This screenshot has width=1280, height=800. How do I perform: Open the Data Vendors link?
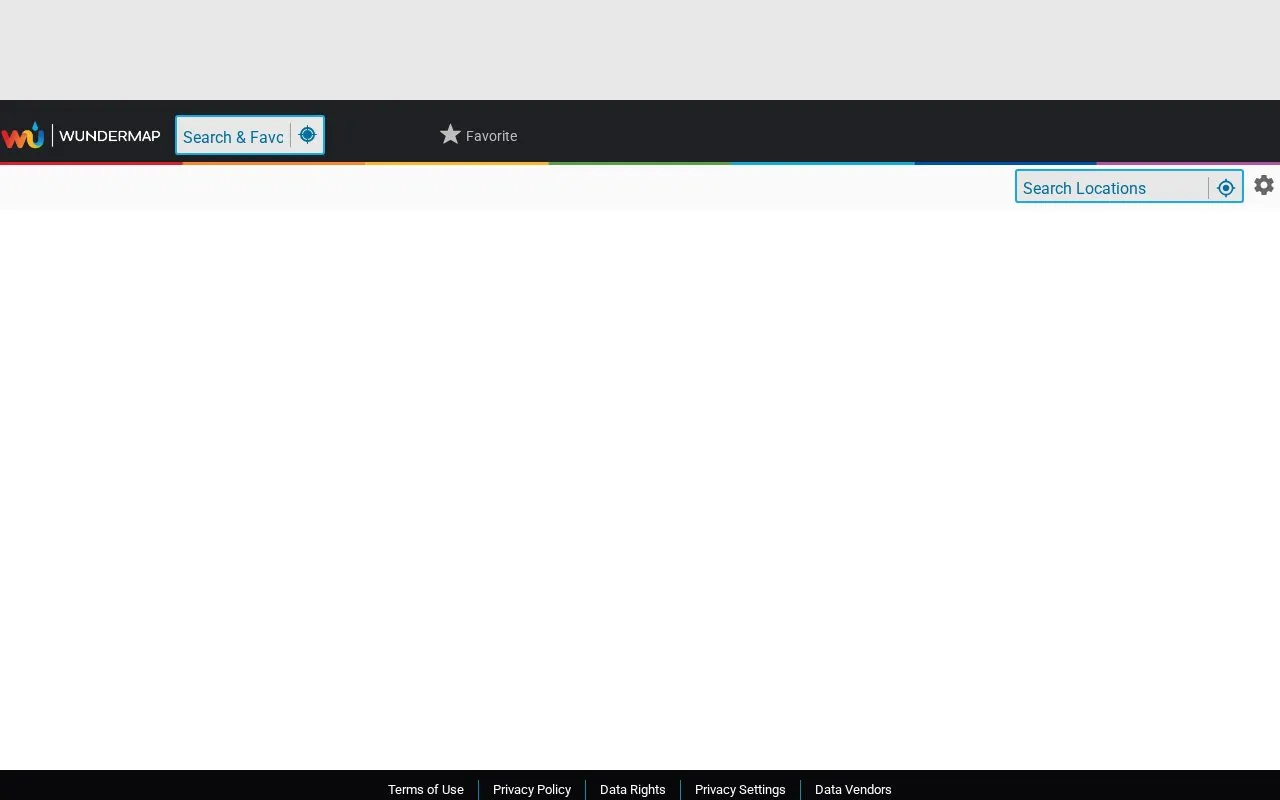point(853,789)
